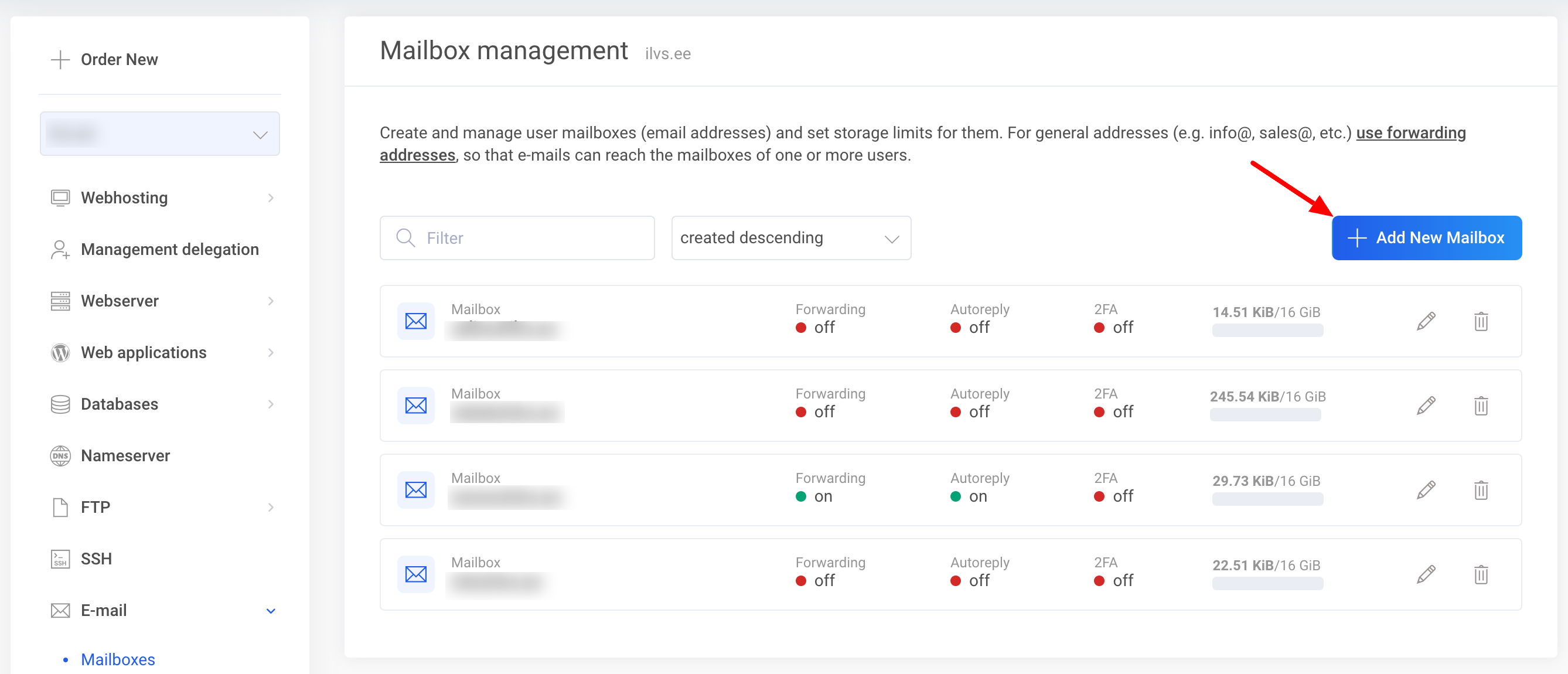Click the DNS Nameserver globe icon
The width and height of the screenshot is (1568, 674).
pos(60,455)
